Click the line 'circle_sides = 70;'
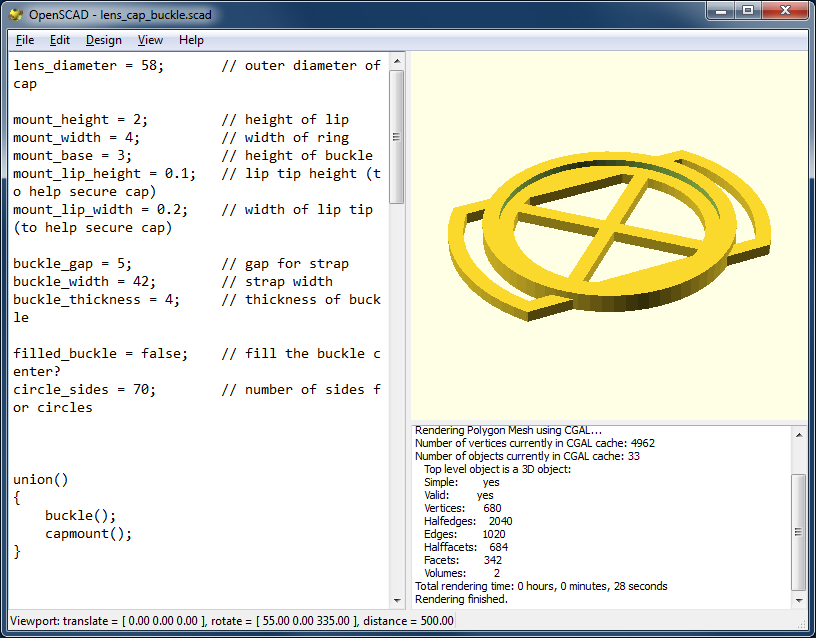The image size is (816, 638). [x=84, y=390]
